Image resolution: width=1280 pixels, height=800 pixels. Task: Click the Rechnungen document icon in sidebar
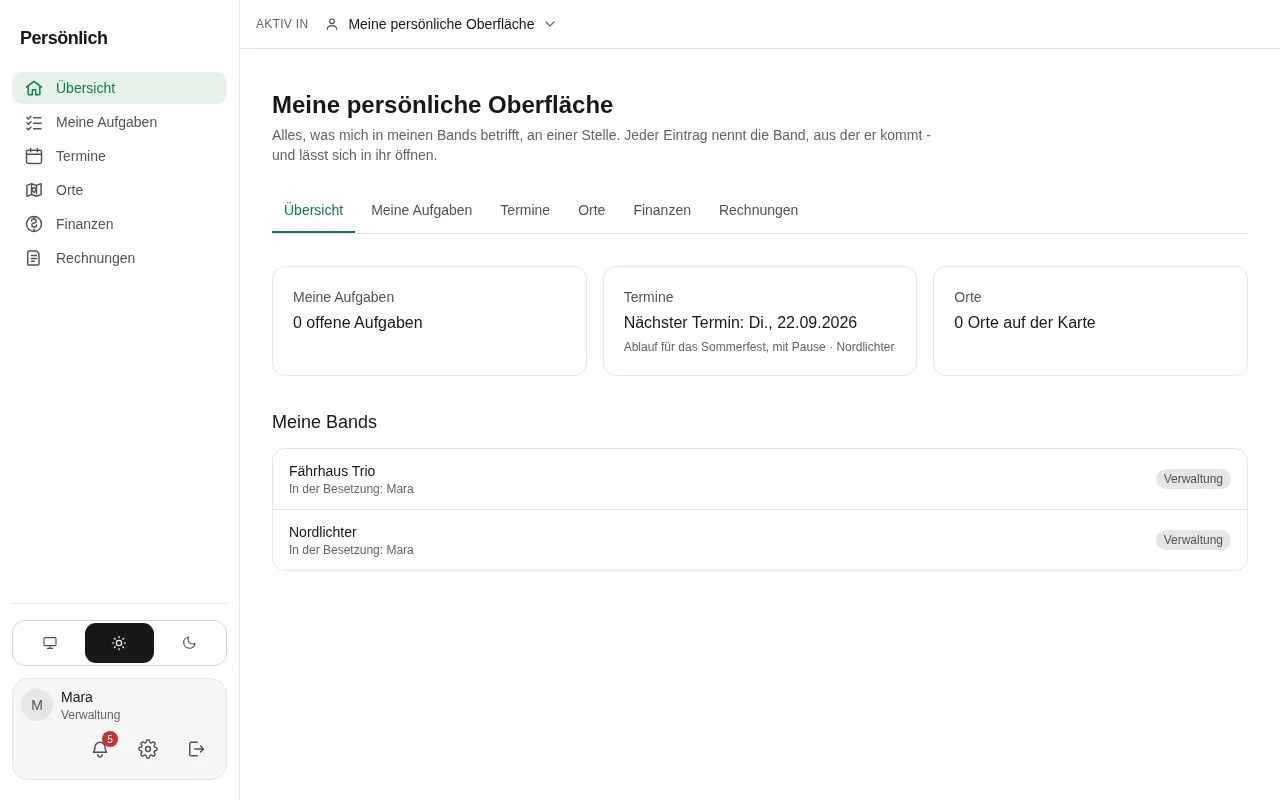click(x=34, y=258)
